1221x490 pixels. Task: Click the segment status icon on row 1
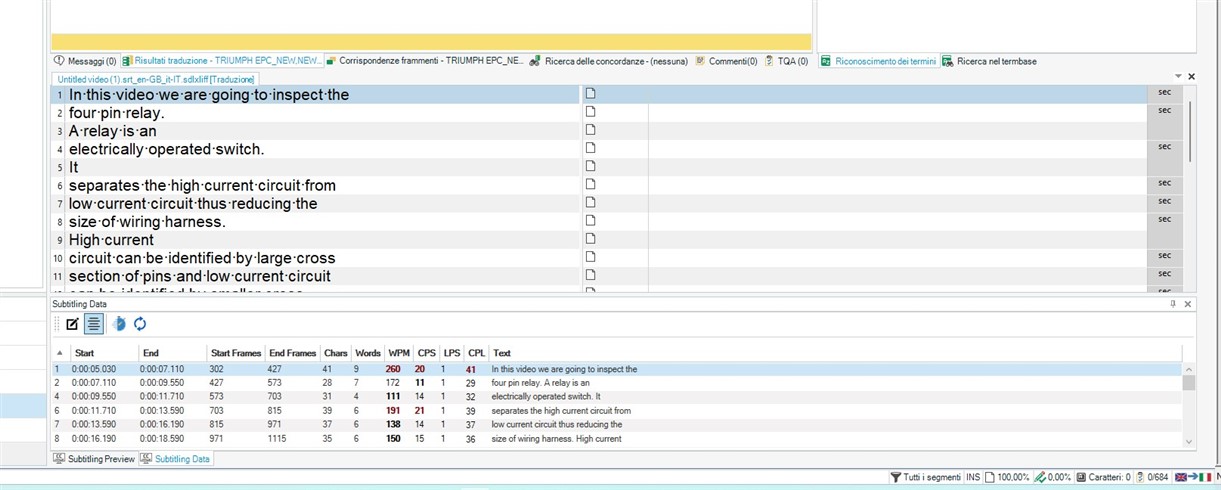[x=590, y=94]
